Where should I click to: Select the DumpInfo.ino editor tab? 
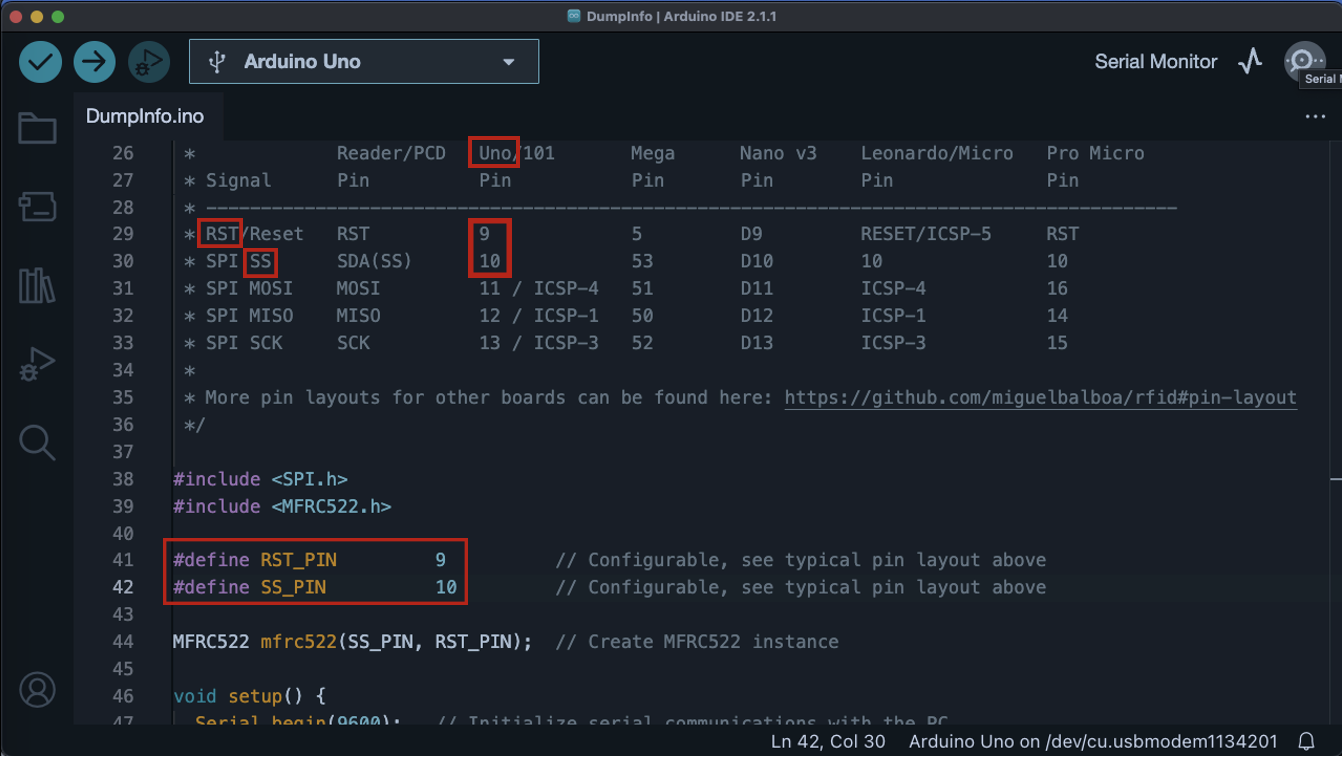(x=145, y=116)
